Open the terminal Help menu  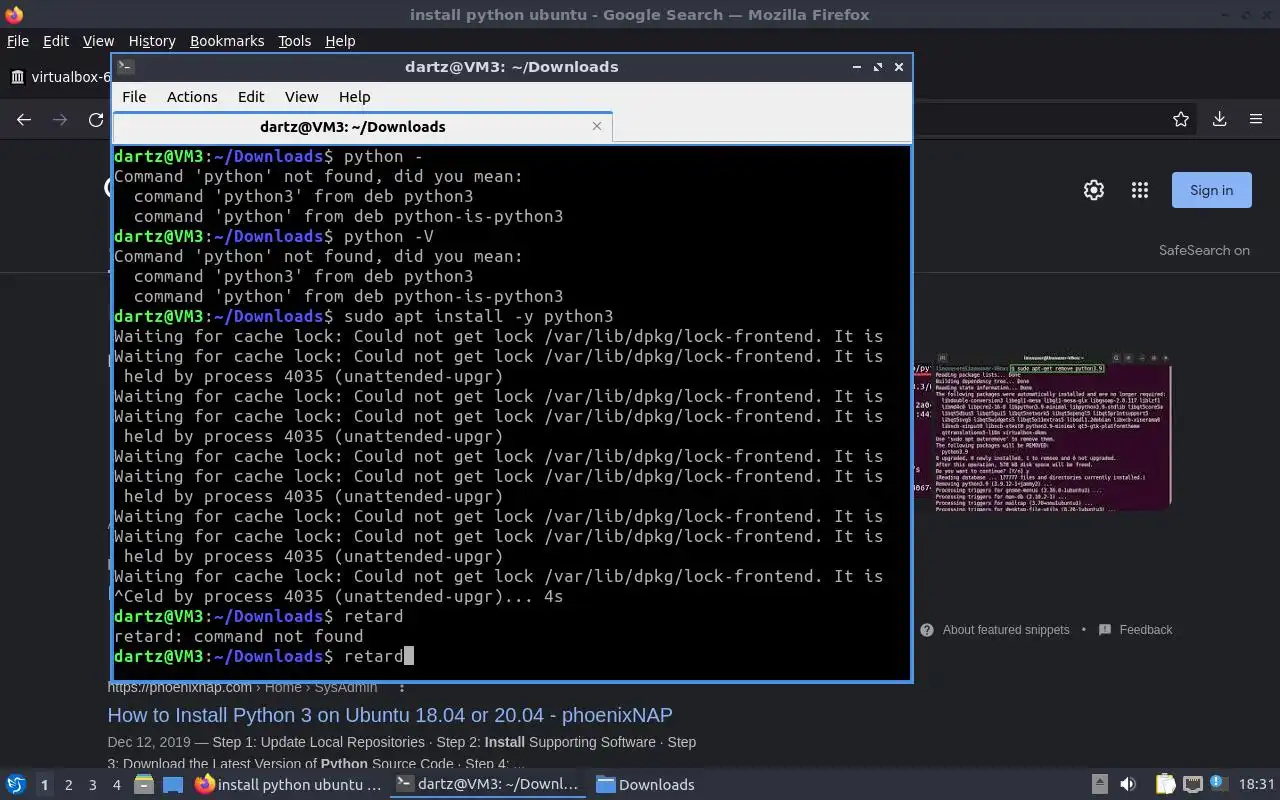click(x=355, y=97)
